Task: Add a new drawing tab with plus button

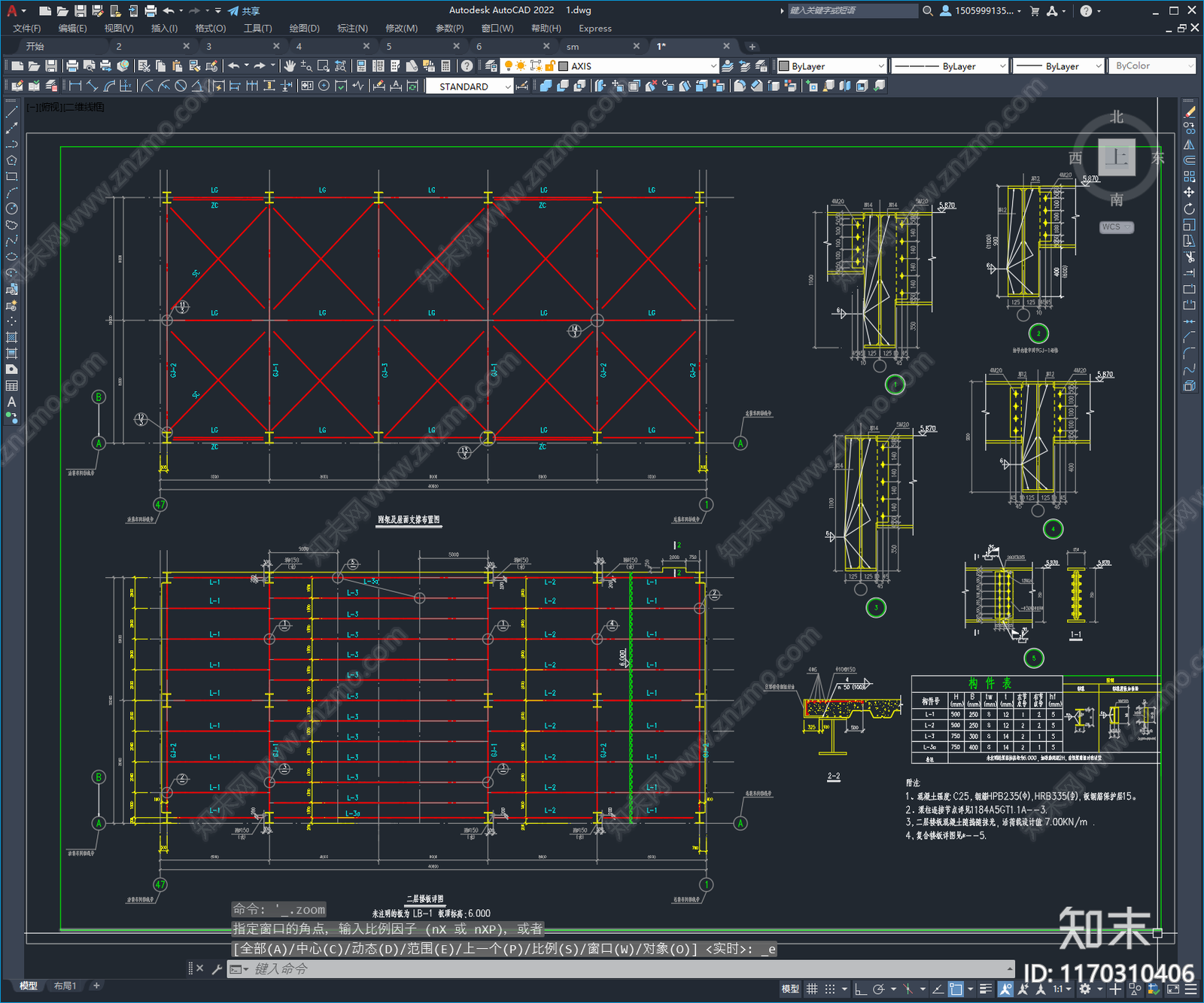Action: [752, 46]
